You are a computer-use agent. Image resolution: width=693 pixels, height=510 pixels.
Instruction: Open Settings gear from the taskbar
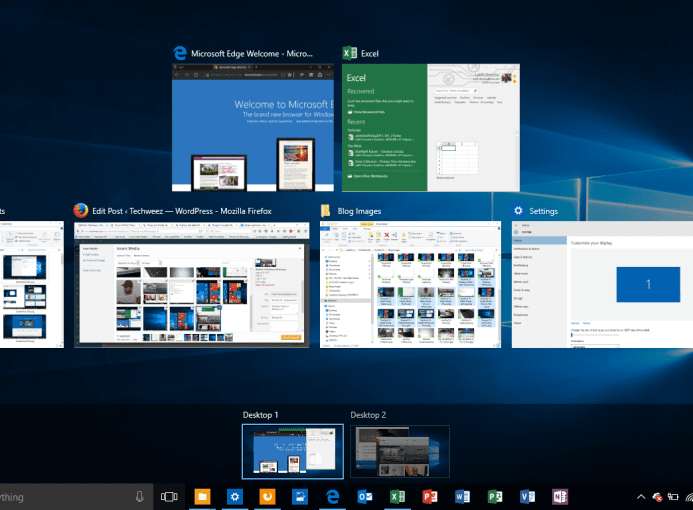click(x=235, y=497)
